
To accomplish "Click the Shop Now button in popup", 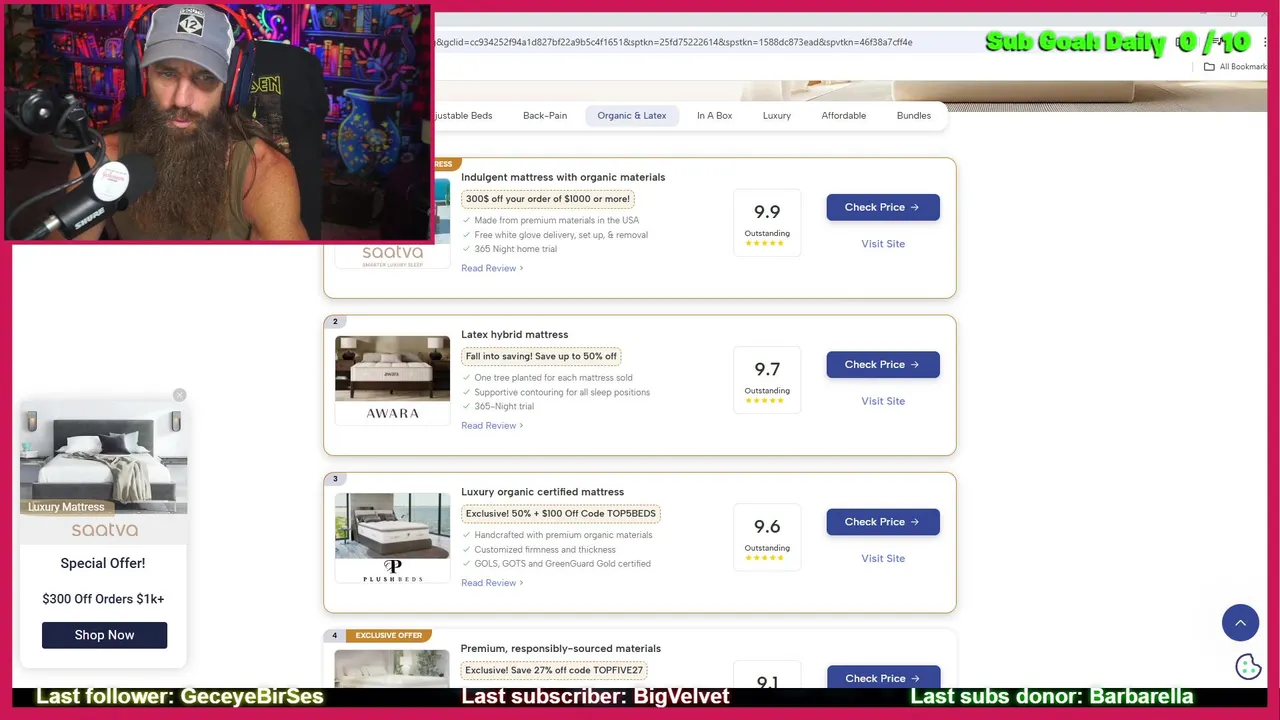I will tap(104, 635).
